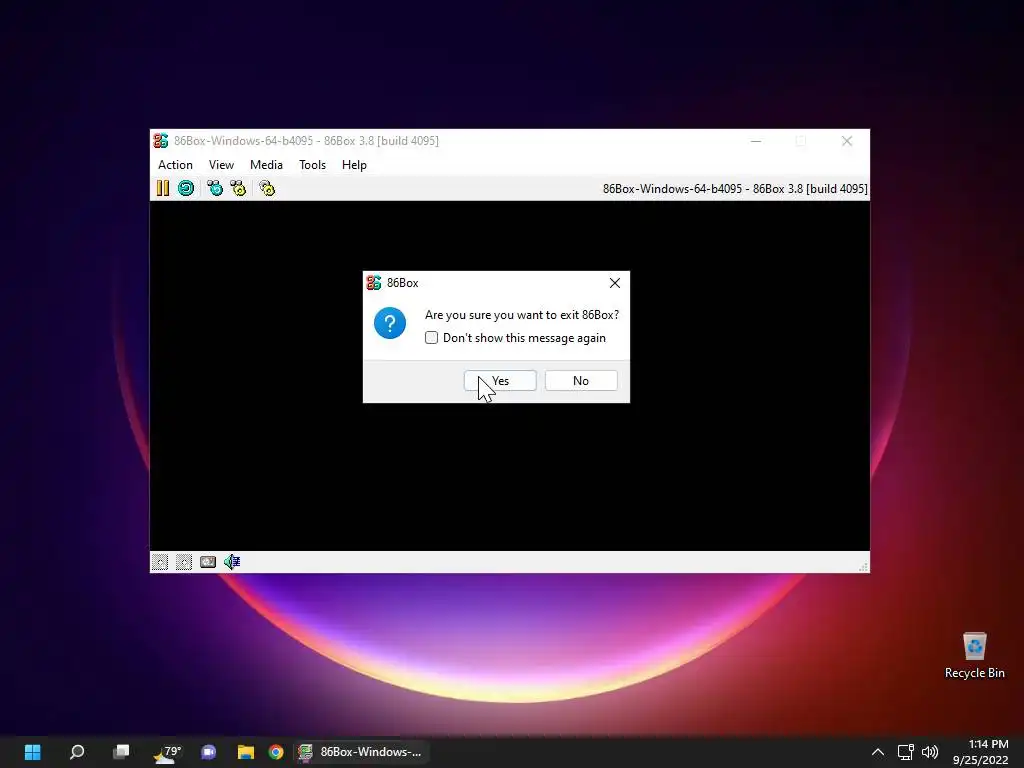Screen dimensions: 1024x768
Task: Expand the hidden system tray icons chevron
Action: pyautogui.click(x=878, y=752)
